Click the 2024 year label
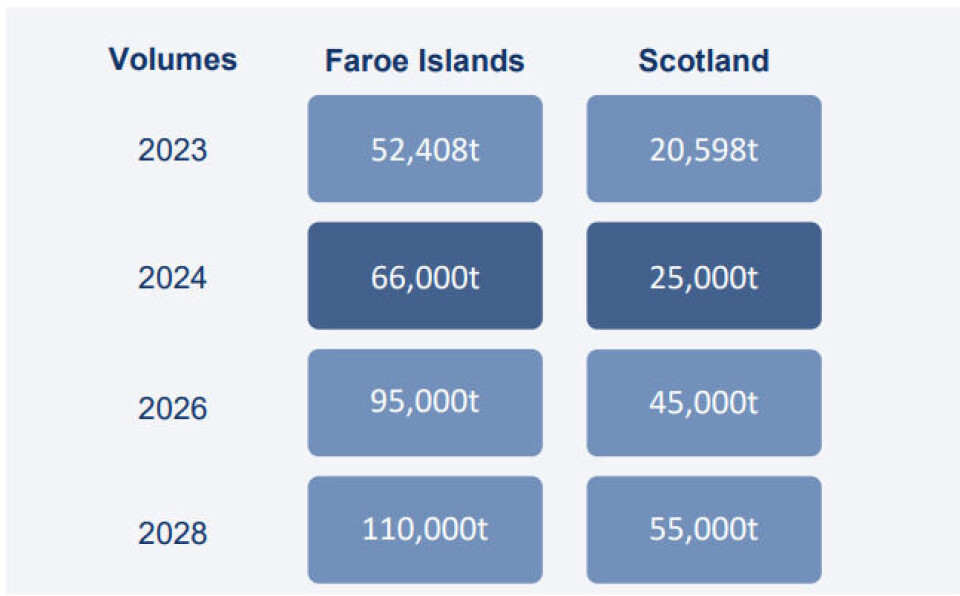The height and width of the screenshot is (596, 960). 173,277
